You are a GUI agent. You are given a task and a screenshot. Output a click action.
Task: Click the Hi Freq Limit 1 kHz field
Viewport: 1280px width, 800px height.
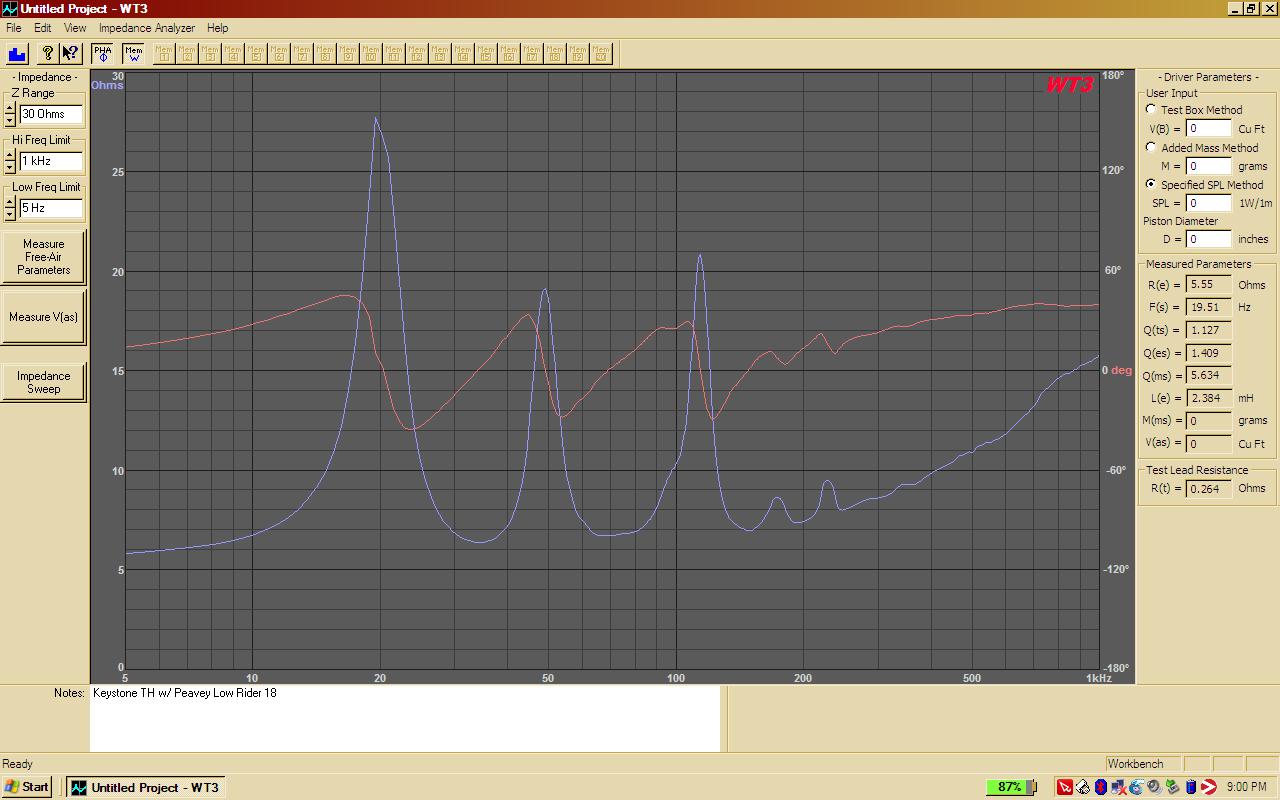tap(50, 161)
